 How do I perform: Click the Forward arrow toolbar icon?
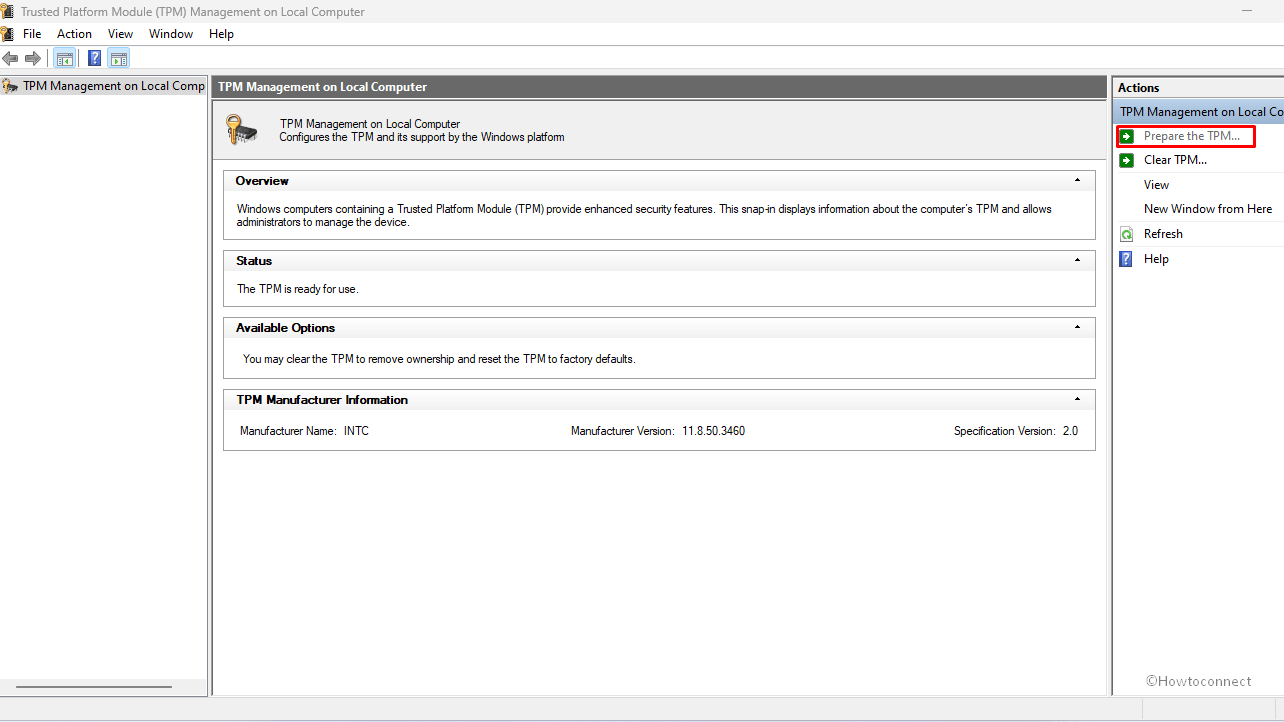[33, 58]
